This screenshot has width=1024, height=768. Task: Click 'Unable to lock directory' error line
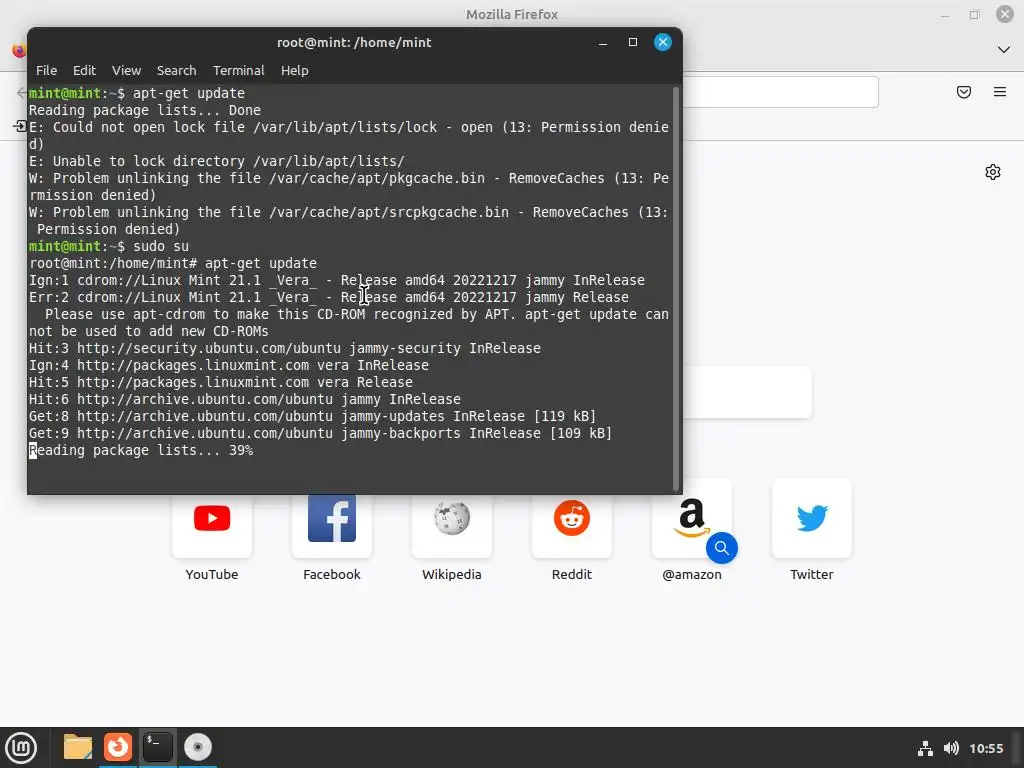click(x=217, y=161)
